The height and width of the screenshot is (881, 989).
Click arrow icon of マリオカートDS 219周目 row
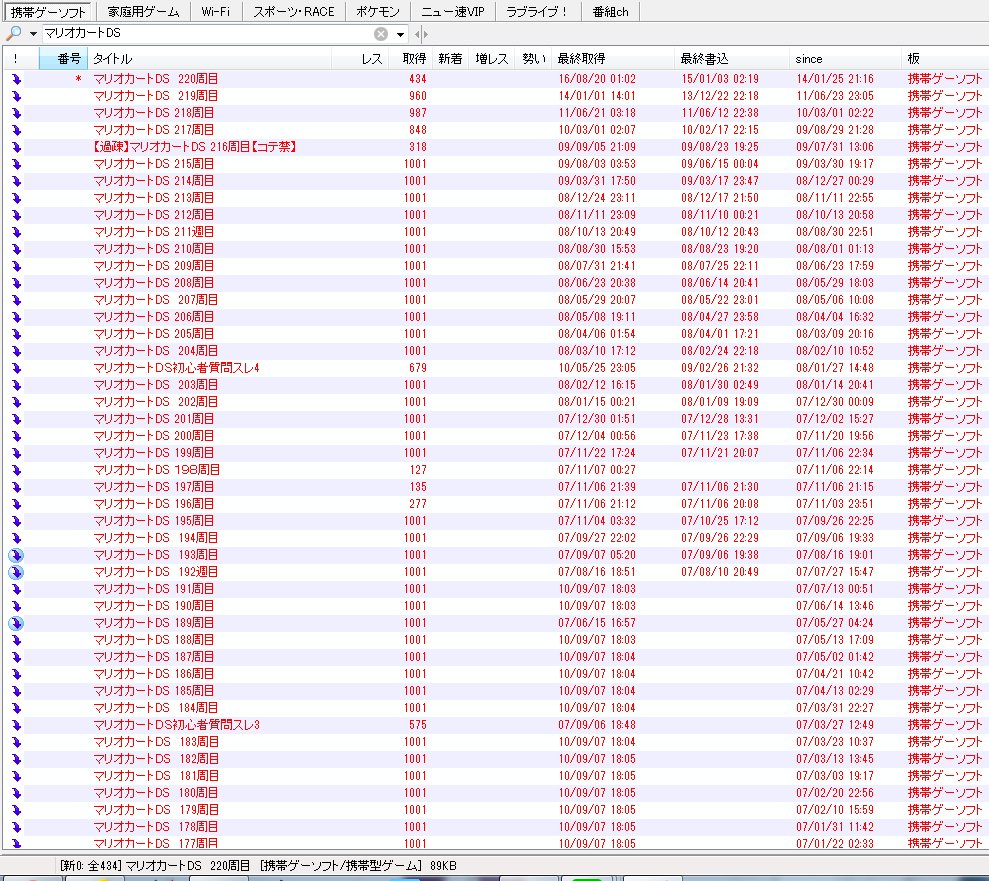pyautogui.click(x=16, y=96)
